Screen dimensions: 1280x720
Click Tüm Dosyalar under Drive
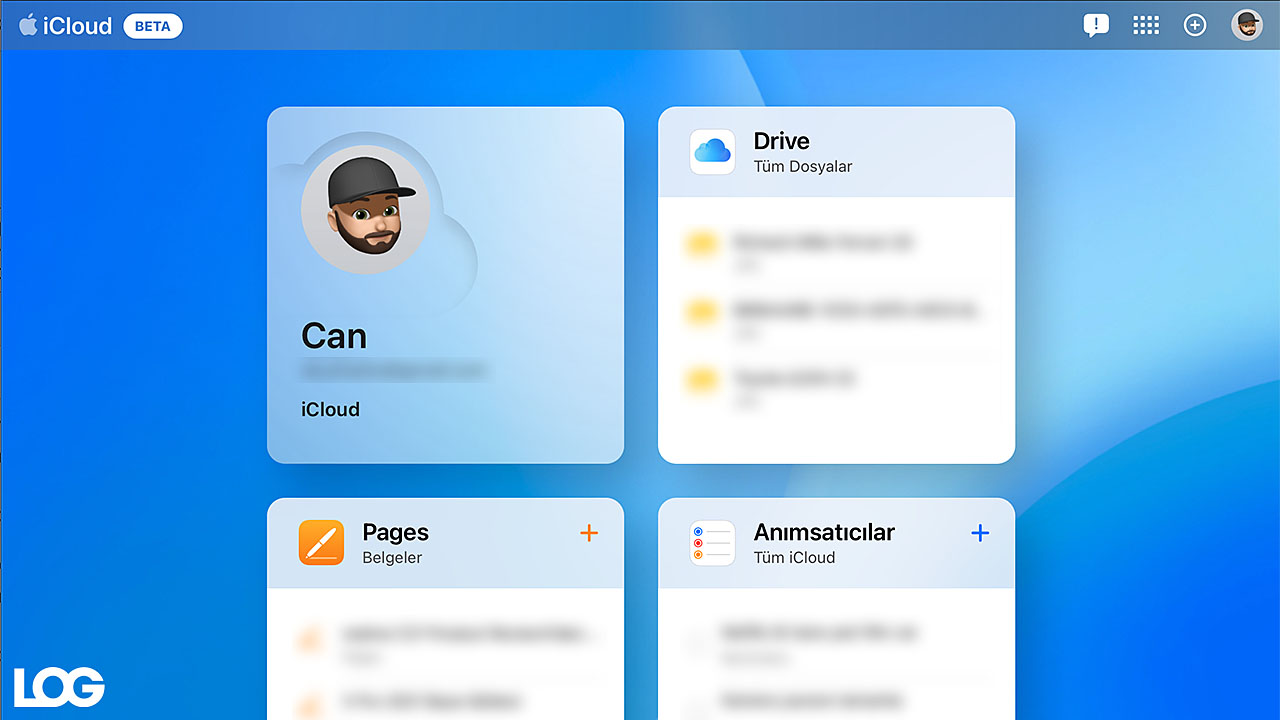point(803,166)
